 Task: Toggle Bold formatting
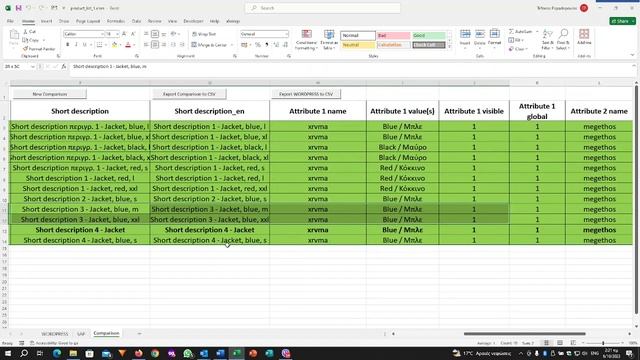coord(67,45)
